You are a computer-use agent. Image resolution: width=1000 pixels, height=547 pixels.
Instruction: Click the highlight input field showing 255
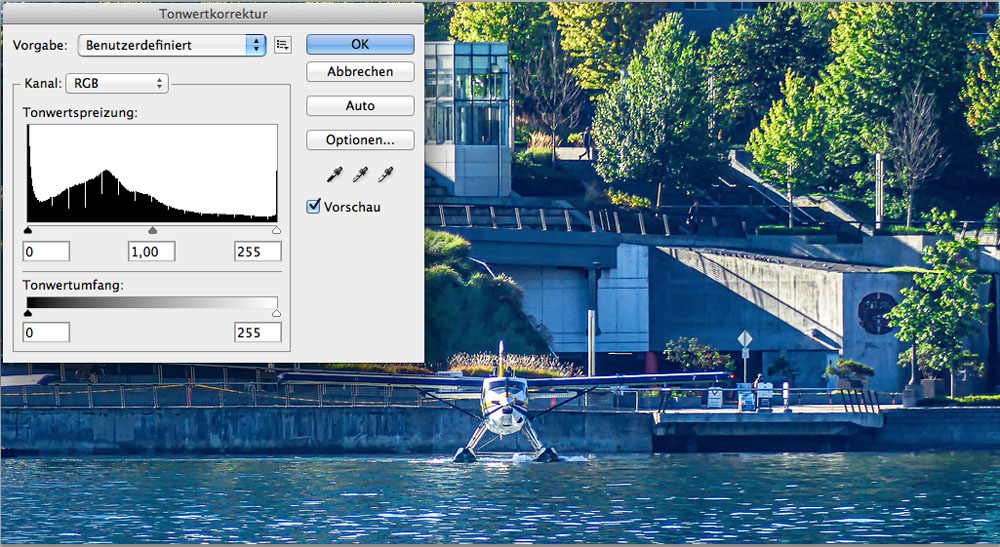258,251
